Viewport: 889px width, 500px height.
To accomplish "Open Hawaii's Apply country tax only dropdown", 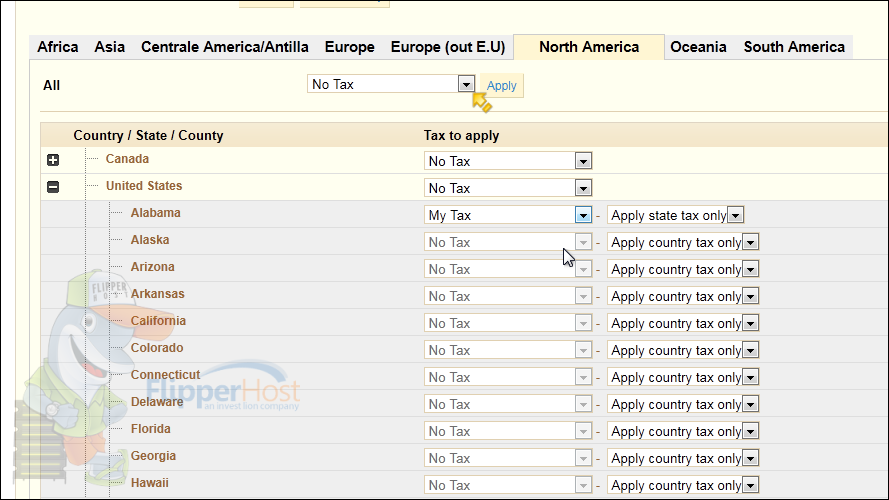I will click(x=683, y=485).
